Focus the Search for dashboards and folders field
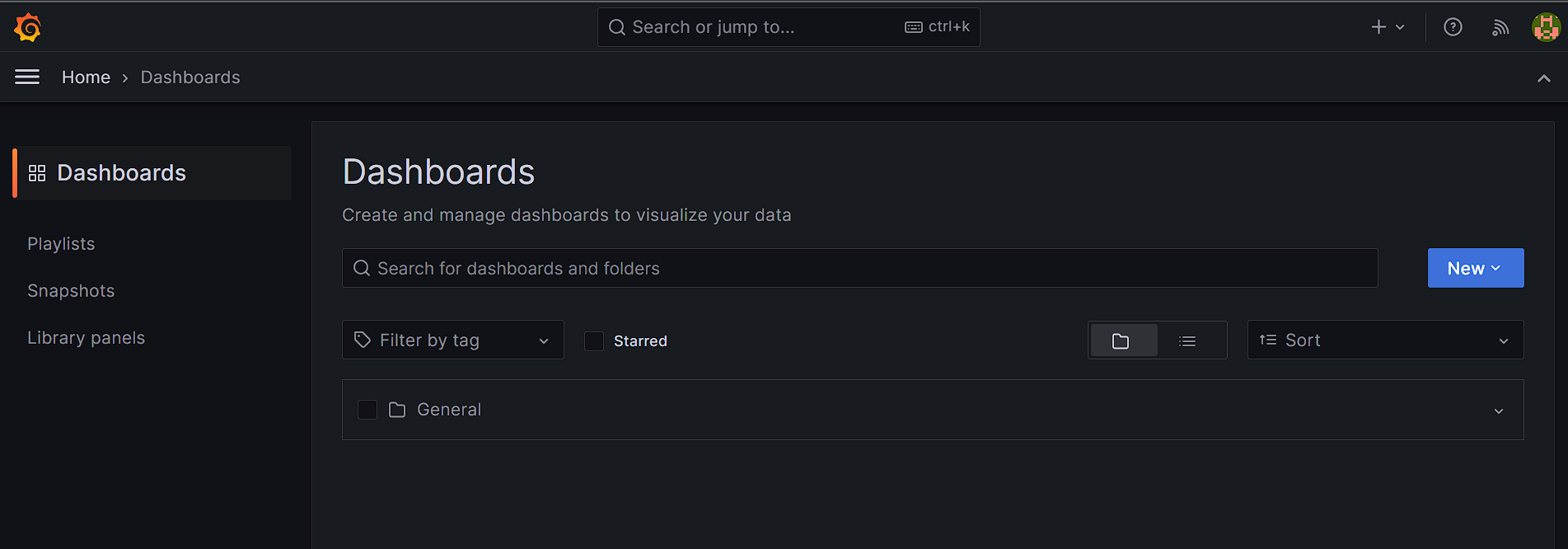Image resolution: width=1568 pixels, height=549 pixels. click(x=859, y=268)
